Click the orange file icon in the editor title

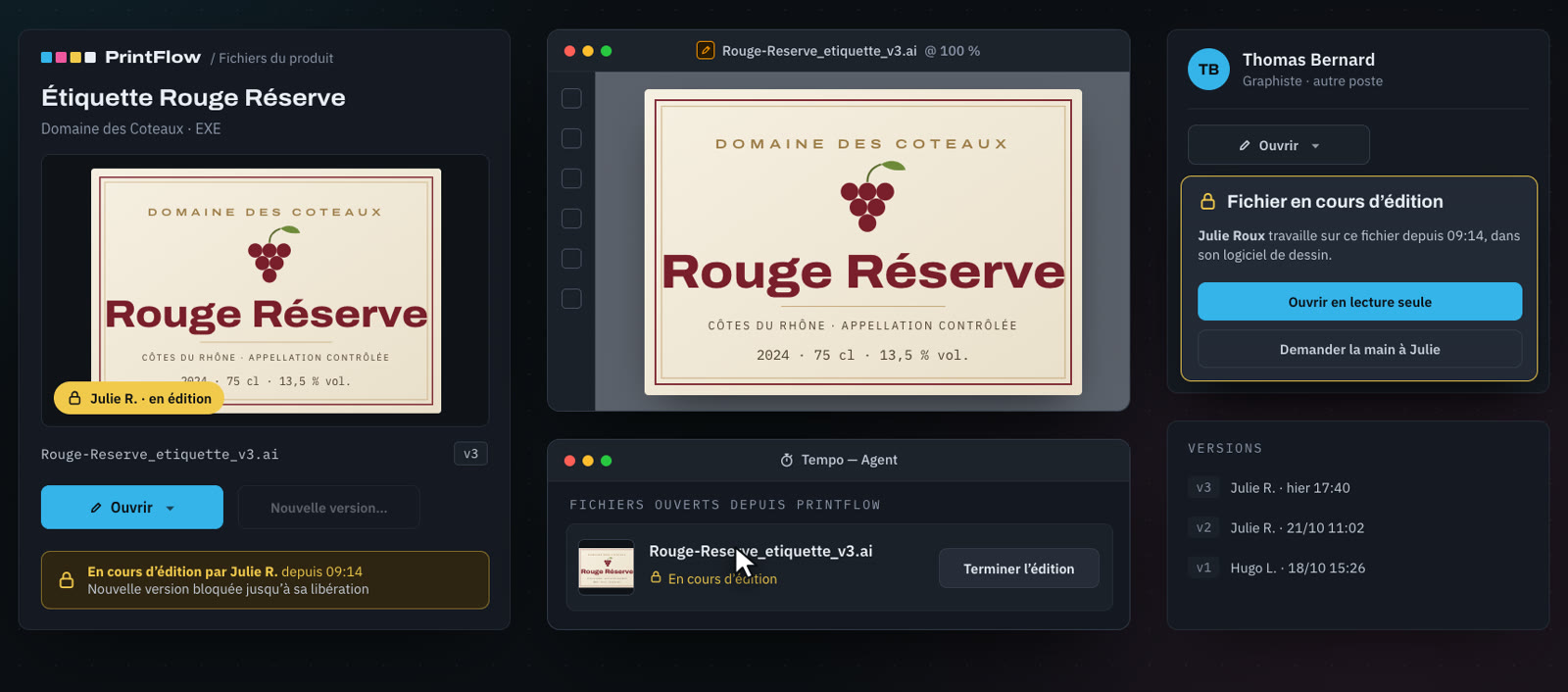tap(705, 50)
